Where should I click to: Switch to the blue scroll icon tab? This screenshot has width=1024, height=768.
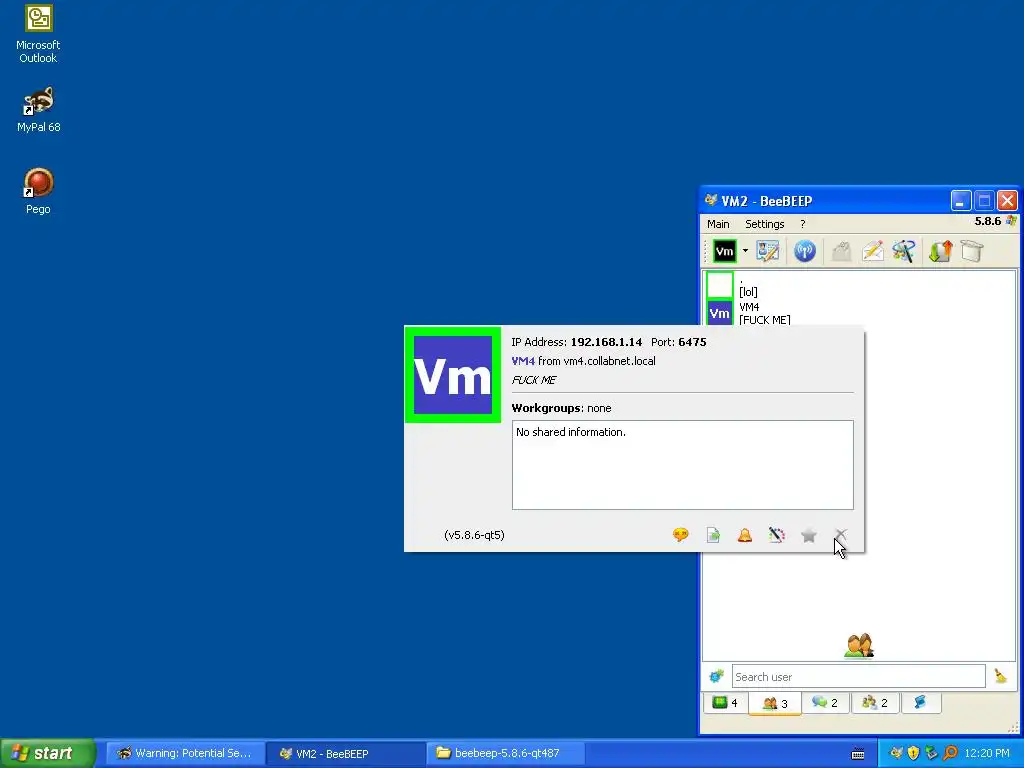(921, 703)
